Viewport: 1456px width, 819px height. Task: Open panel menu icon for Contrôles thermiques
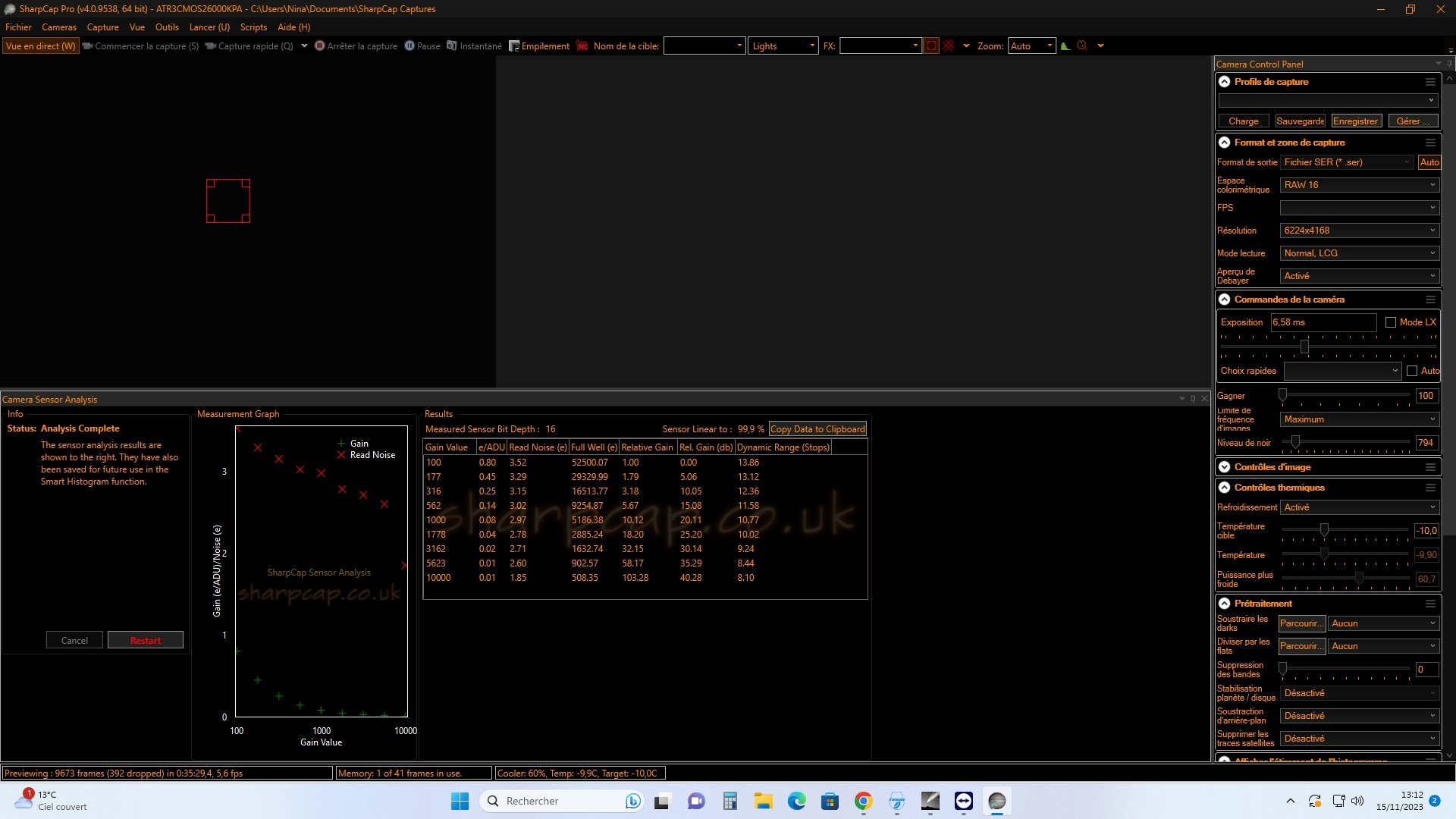[1430, 488]
